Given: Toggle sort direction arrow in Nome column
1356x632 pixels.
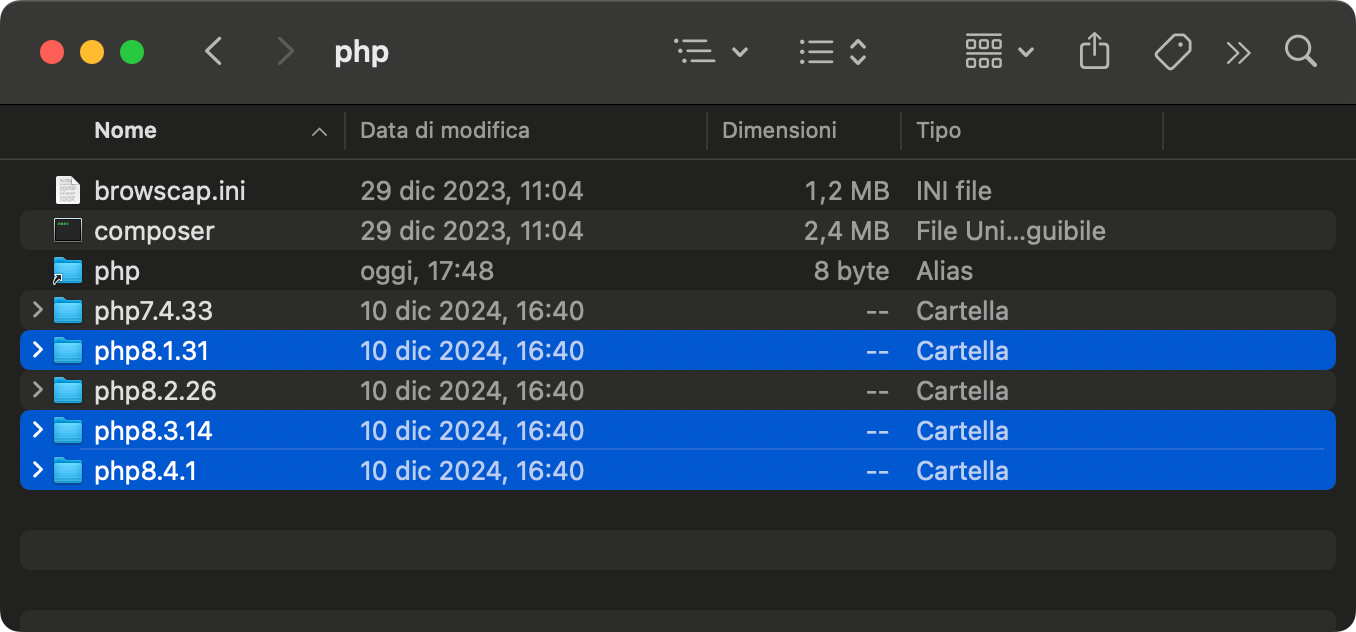Looking at the screenshot, I should 319,132.
